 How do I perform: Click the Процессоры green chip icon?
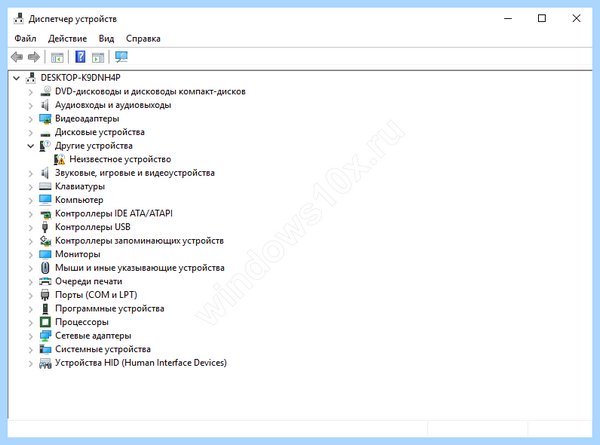[x=45, y=322]
